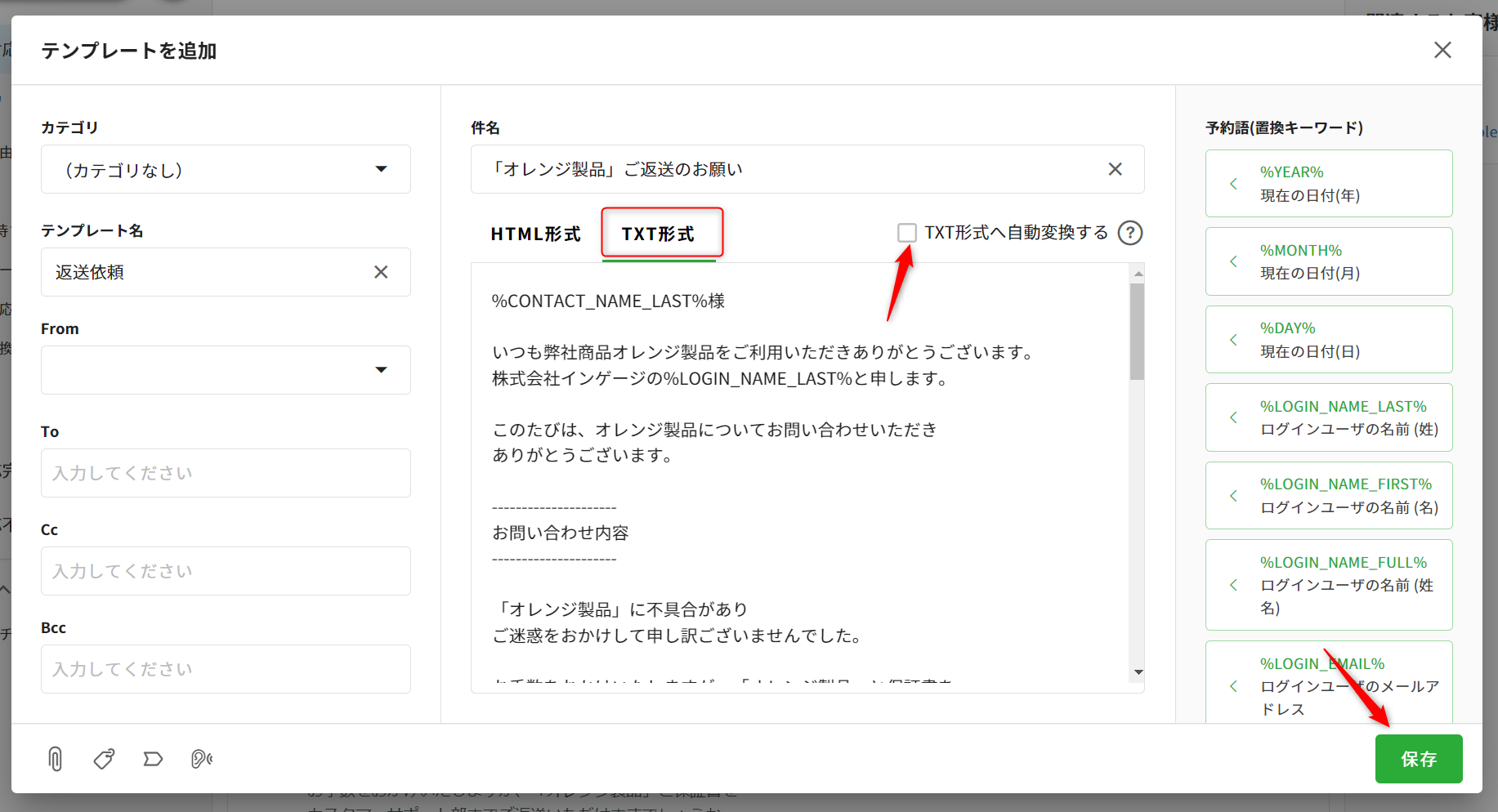Insert the %YEAR% keyword via its arrow
Image resolution: width=1498 pixels, height=812 pixels.
[x=1233, y=184]
